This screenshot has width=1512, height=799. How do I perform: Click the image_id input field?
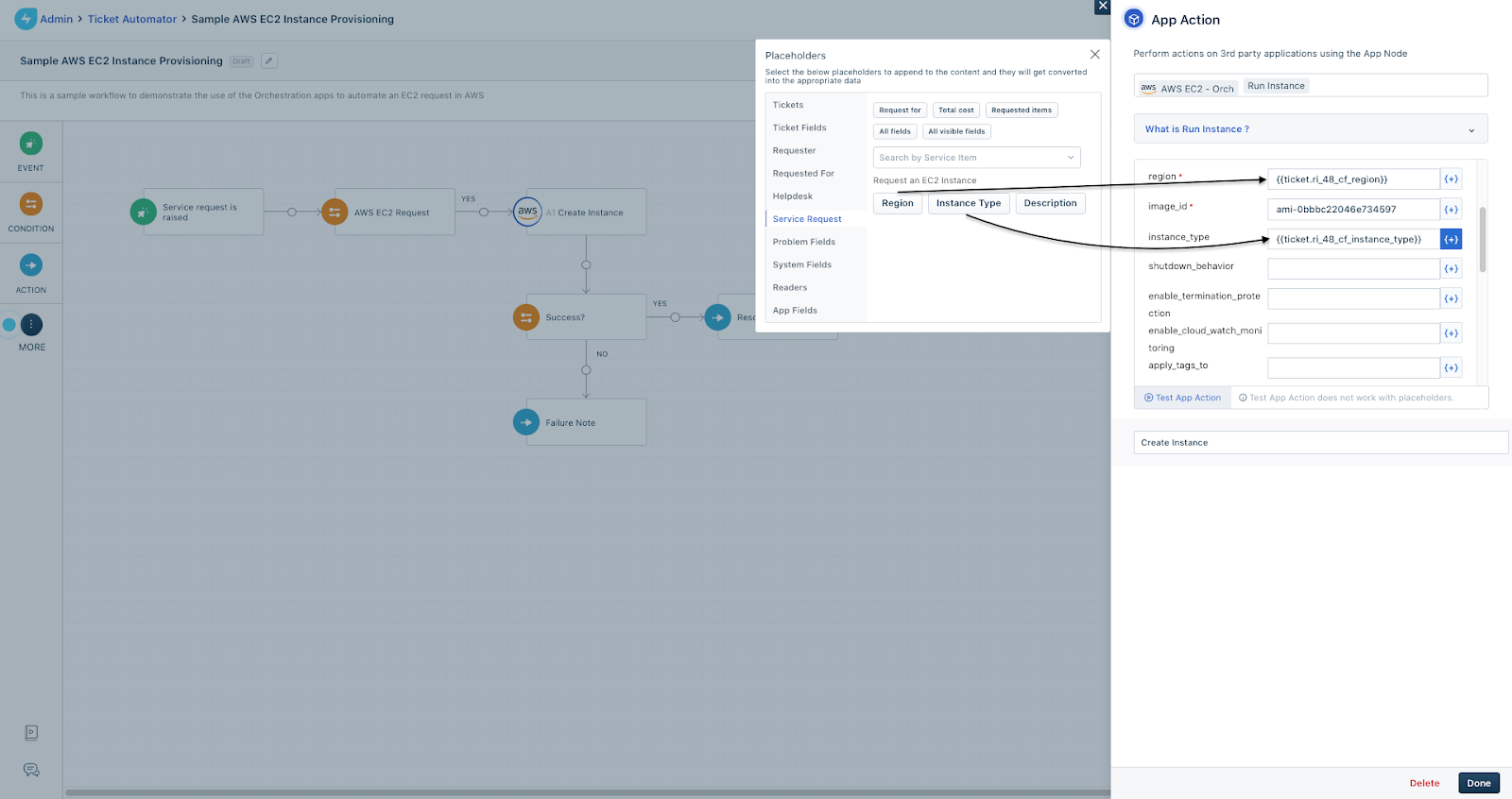coord(1353,210)
